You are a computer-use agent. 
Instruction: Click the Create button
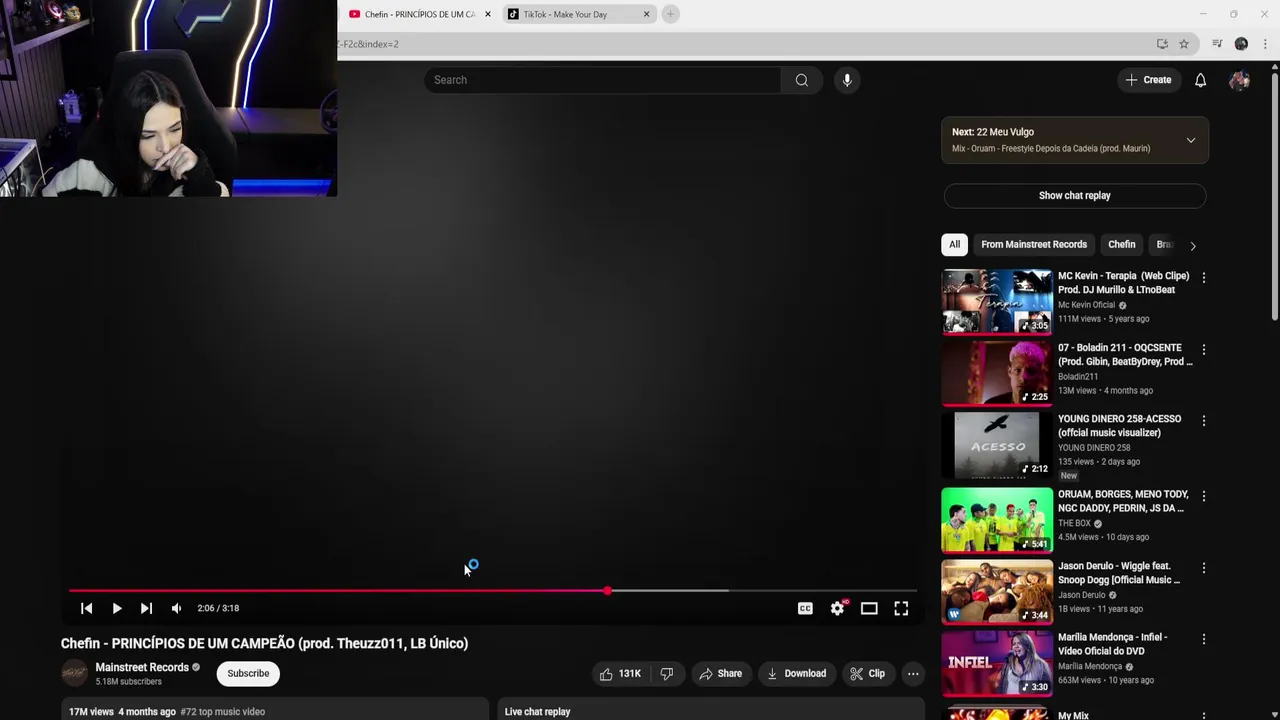[x=1148, y=80]
